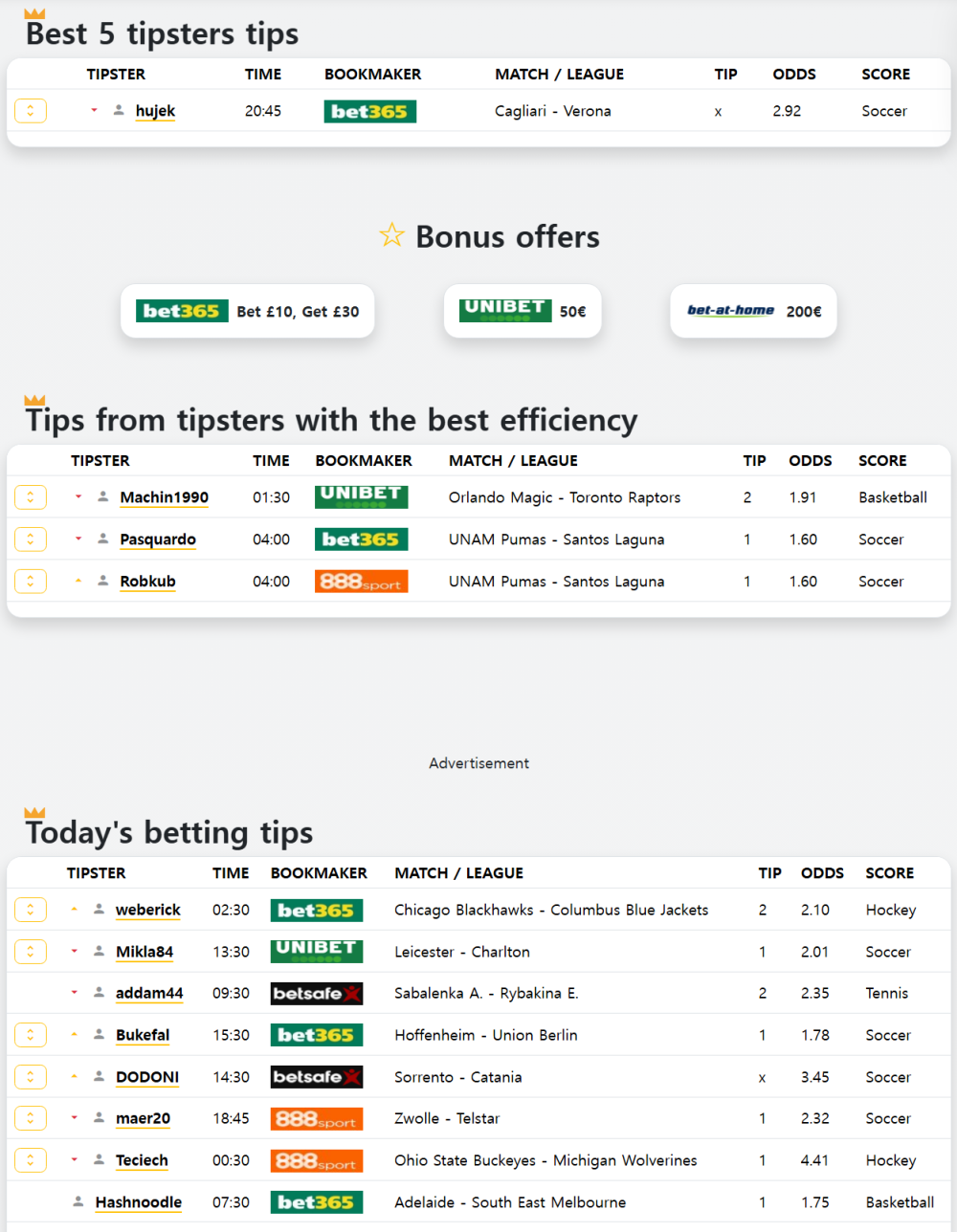Open the Unibet 50€ bonus offer
Image resolution: width=957 pixels, height=1232 pixels.
(523, 311)
